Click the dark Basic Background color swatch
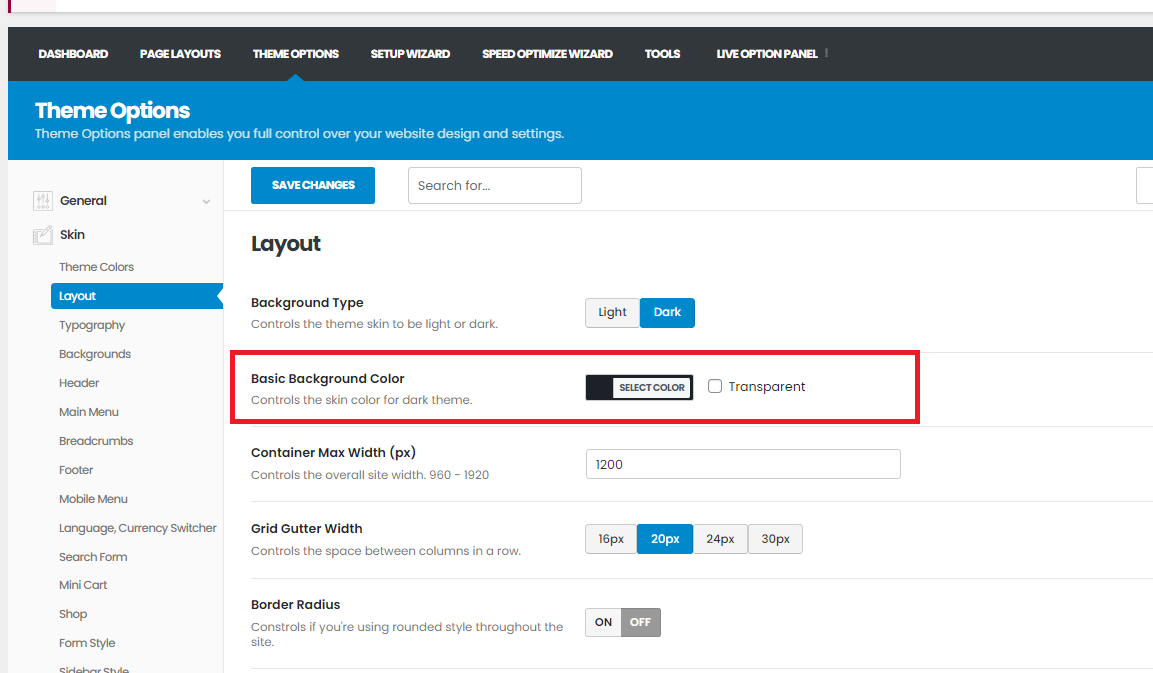This screenshot has height=673, width=1153. (x=599, y=388)
